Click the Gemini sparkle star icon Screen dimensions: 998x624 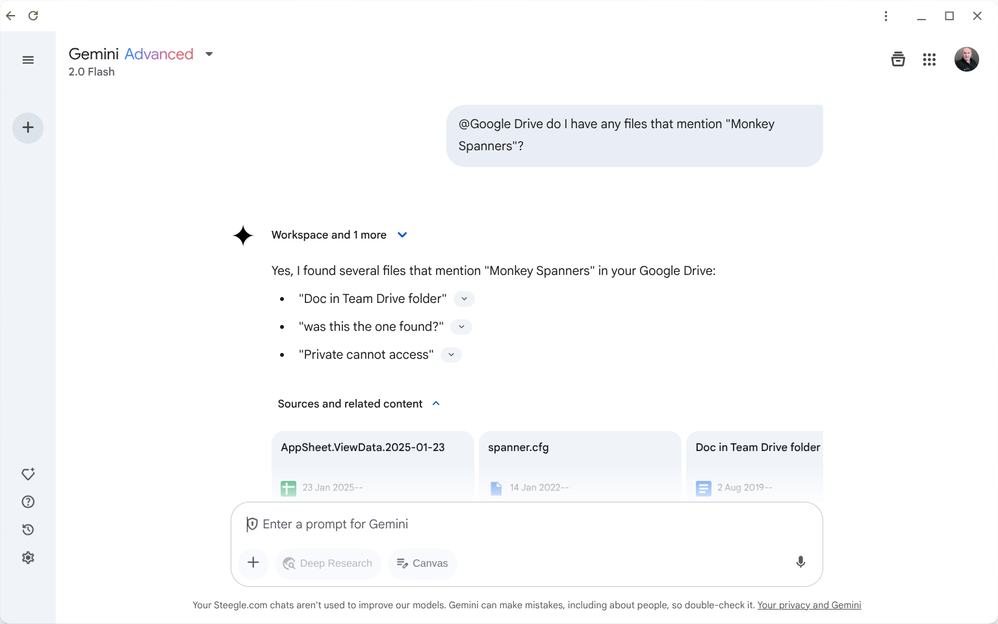coord(242,236)
